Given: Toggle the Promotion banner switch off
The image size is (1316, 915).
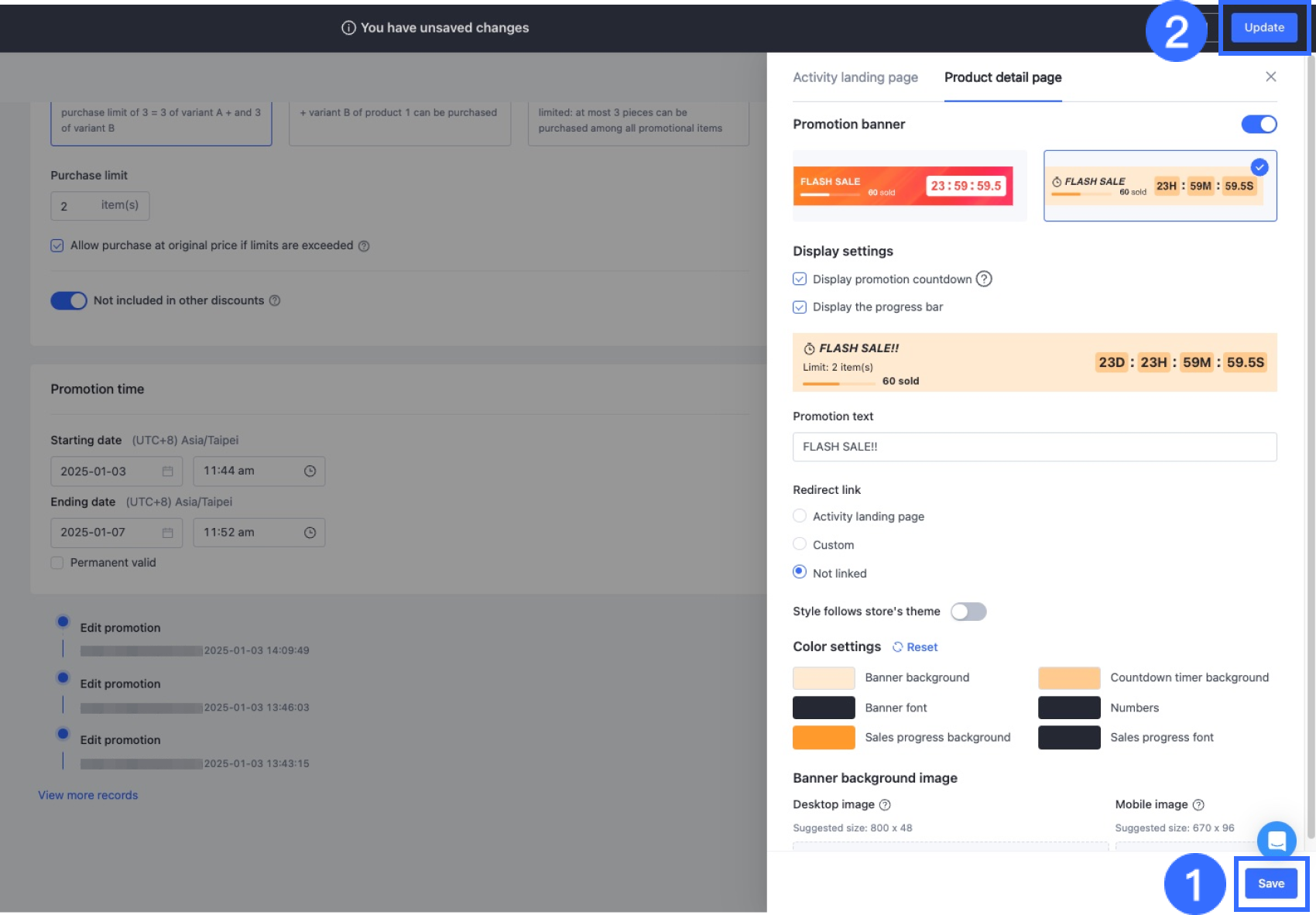Looking at the screenshot, I should 1259,124.
